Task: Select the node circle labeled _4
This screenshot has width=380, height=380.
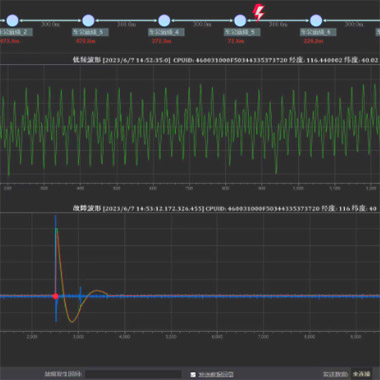Action: (x=164, y=21)
